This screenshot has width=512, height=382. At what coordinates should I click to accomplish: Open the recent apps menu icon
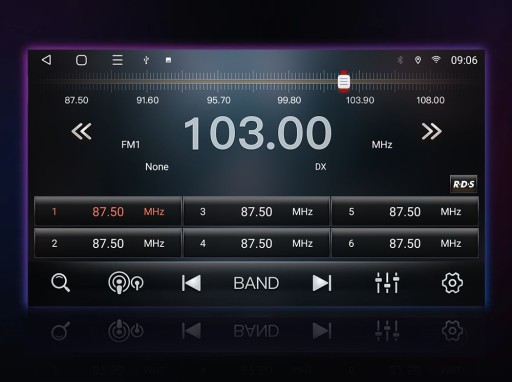[117, 60]
